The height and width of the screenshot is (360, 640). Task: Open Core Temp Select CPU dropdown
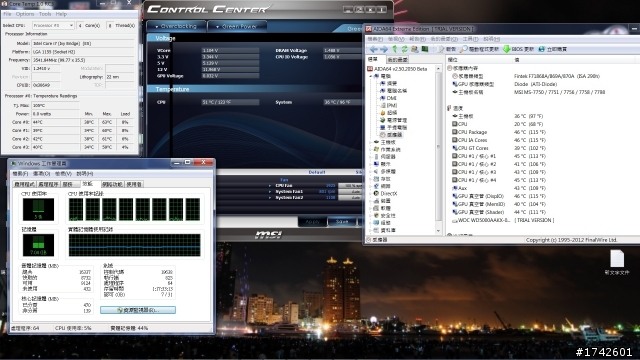pos(53,25)
